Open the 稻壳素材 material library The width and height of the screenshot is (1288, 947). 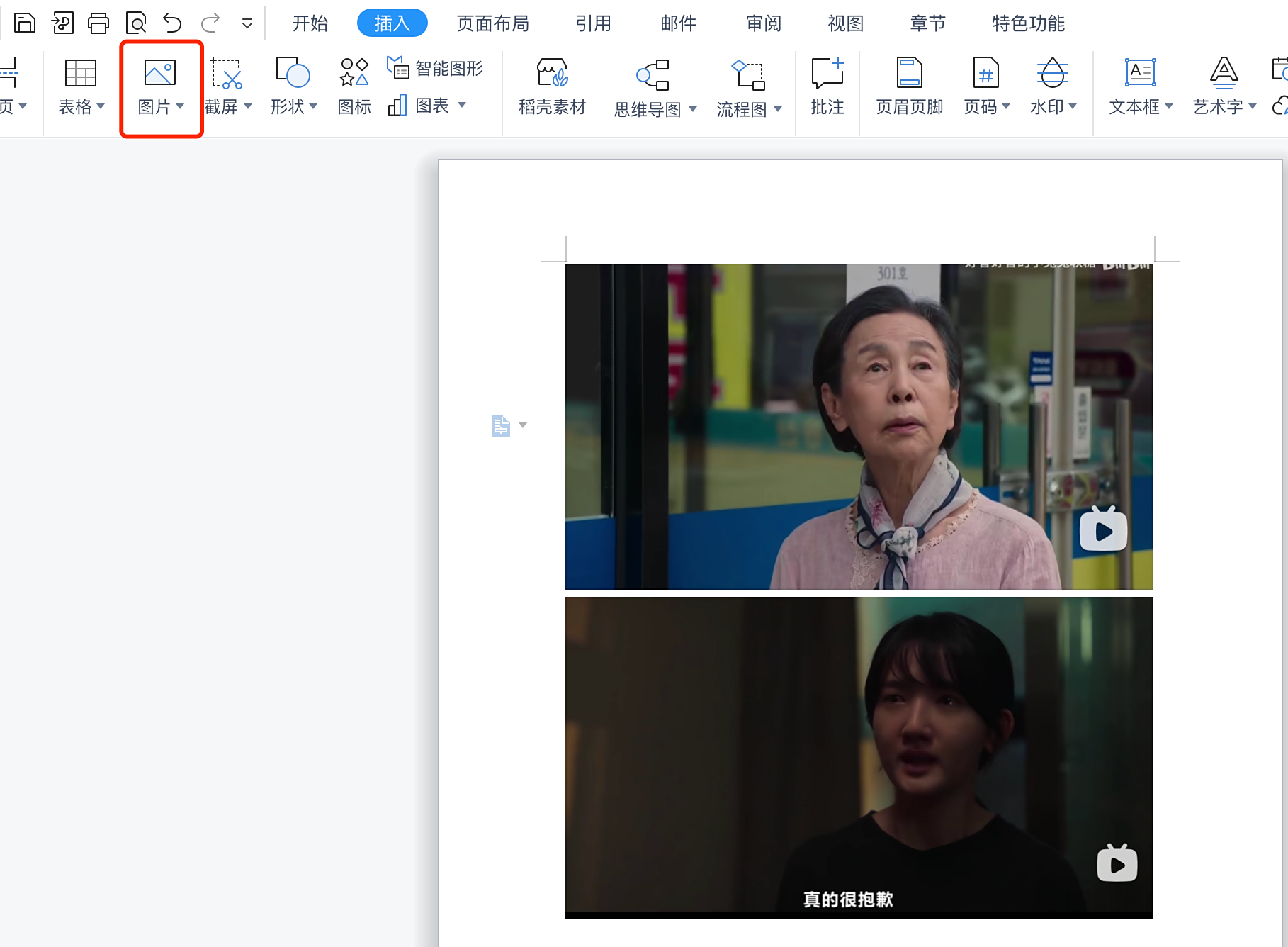(552, 86)
